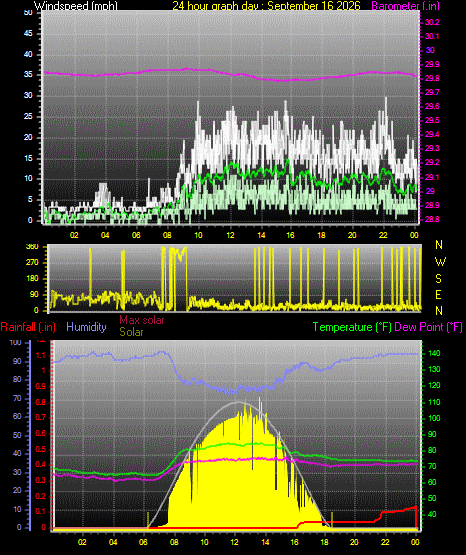Screen dimensions: 466x555
Task: Click the 1.1 value on rainfall scale
Action: click(41, 355)
